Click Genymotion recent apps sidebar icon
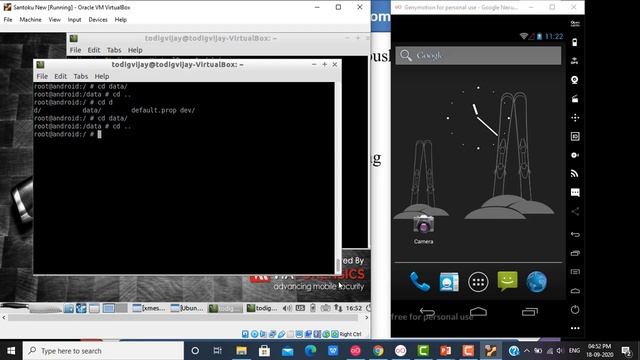This screenshot has height=360, width=640. point(575,253)
